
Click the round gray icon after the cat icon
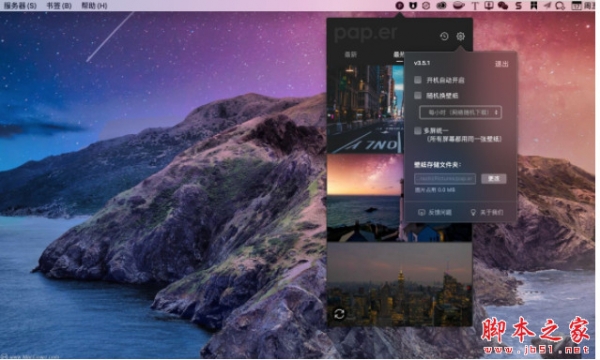click(x=426, y=5)
